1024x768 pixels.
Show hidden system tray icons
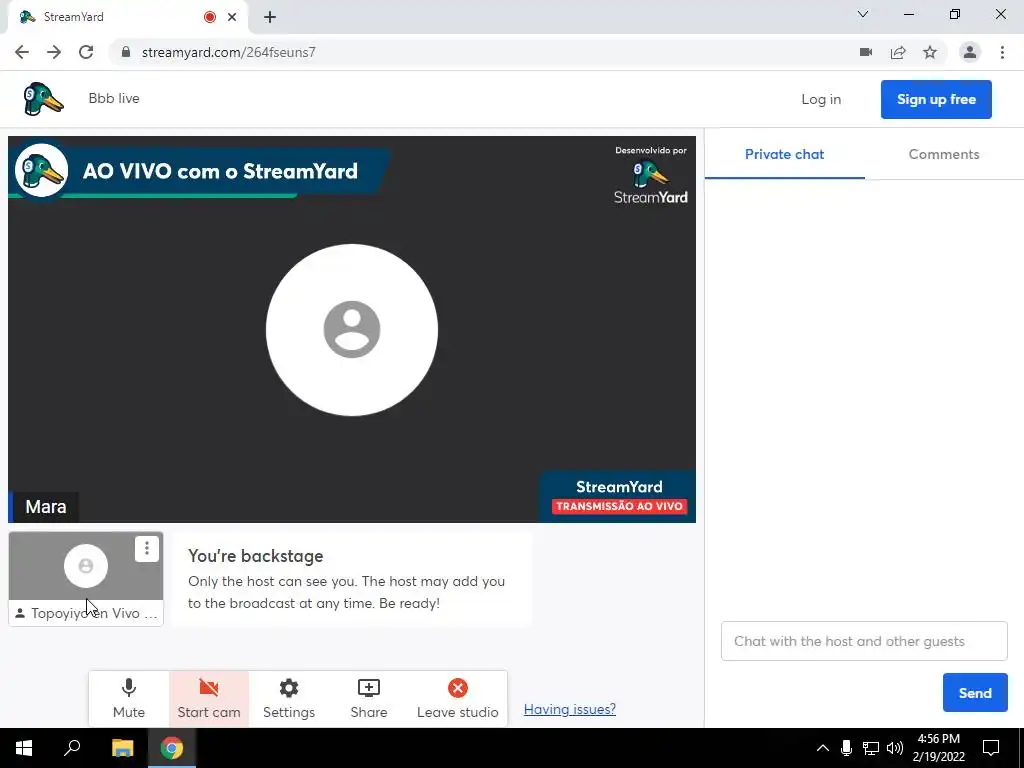click(x=823, y=748)
